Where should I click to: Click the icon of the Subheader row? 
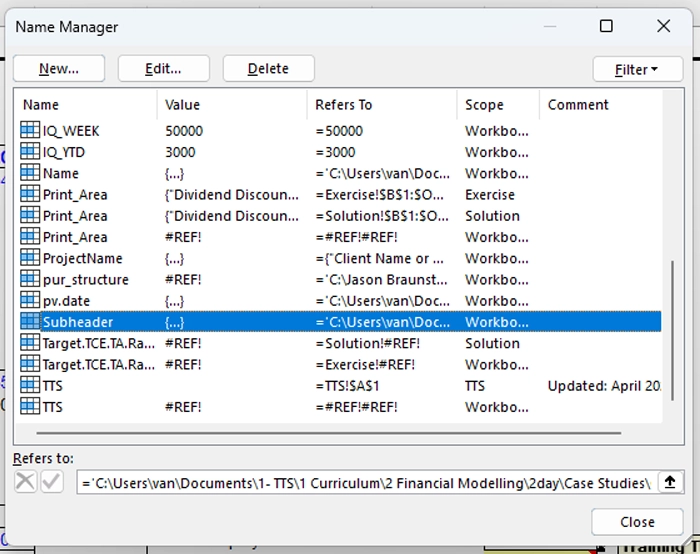pyautogui.click(x=30, y=321)
